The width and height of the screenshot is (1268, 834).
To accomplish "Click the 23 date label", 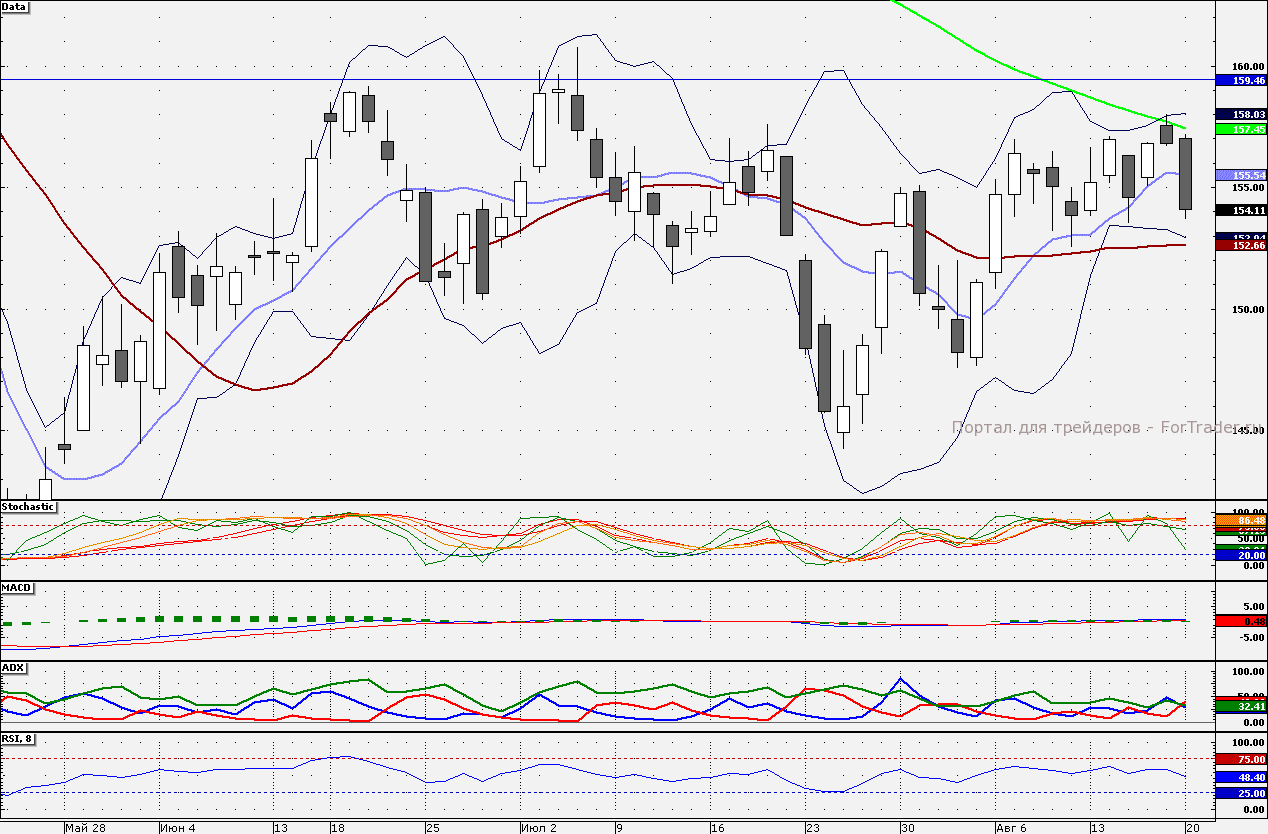I will (x=812, y=828).
